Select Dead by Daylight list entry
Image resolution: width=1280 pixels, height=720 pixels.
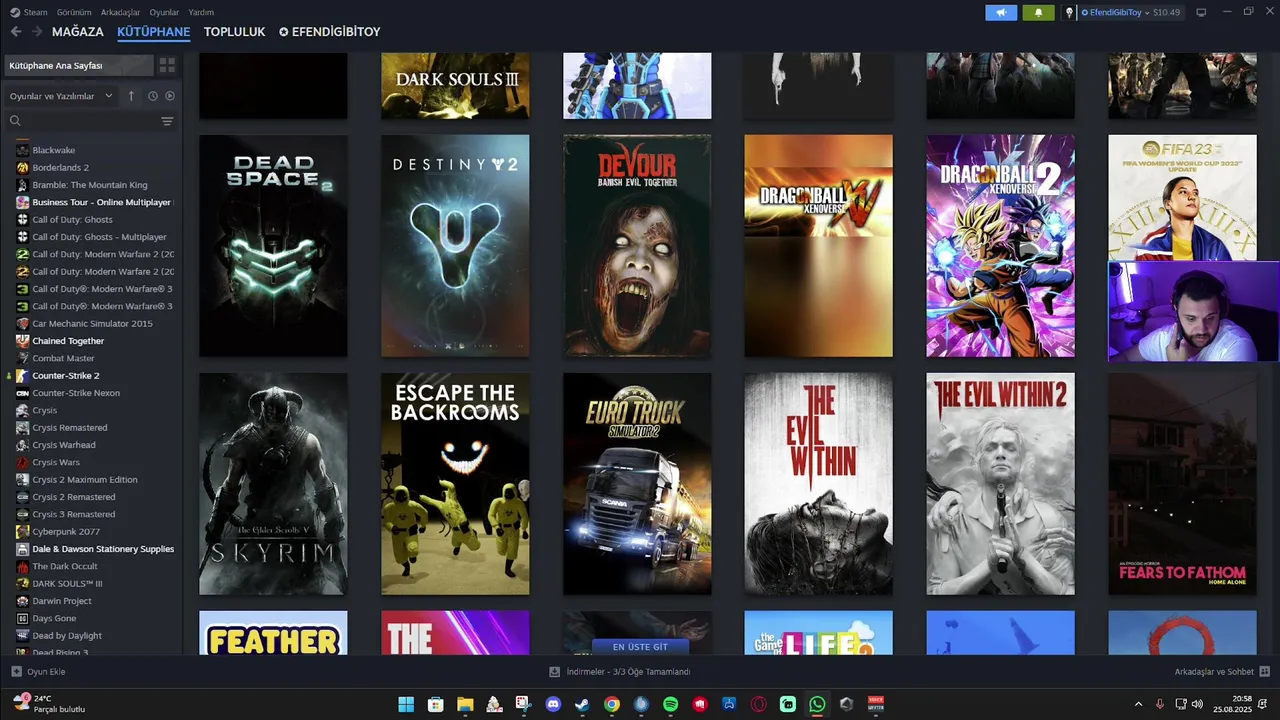[x=67, y=635]
